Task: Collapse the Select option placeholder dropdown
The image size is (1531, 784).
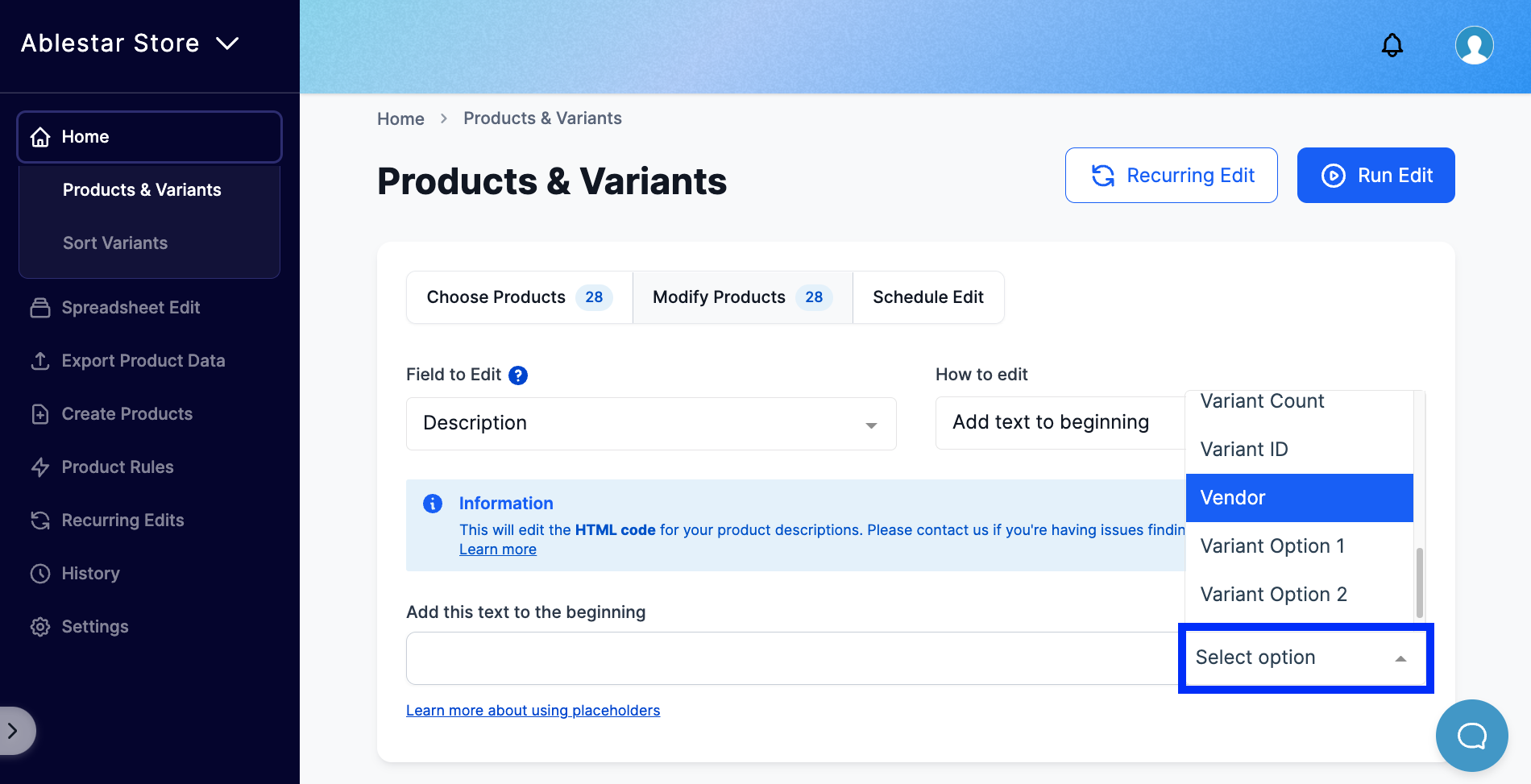Action: click(1400, 658)
